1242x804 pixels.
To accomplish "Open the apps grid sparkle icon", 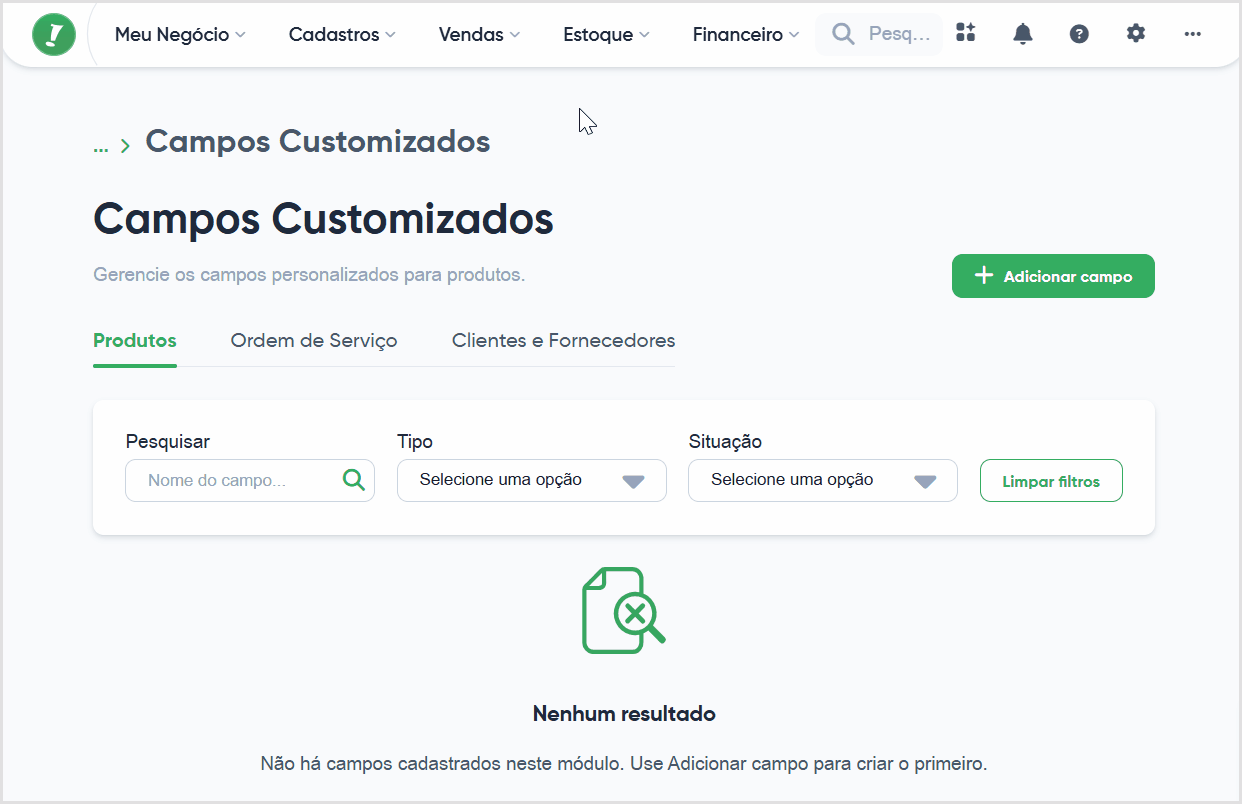I will [965, 33].
